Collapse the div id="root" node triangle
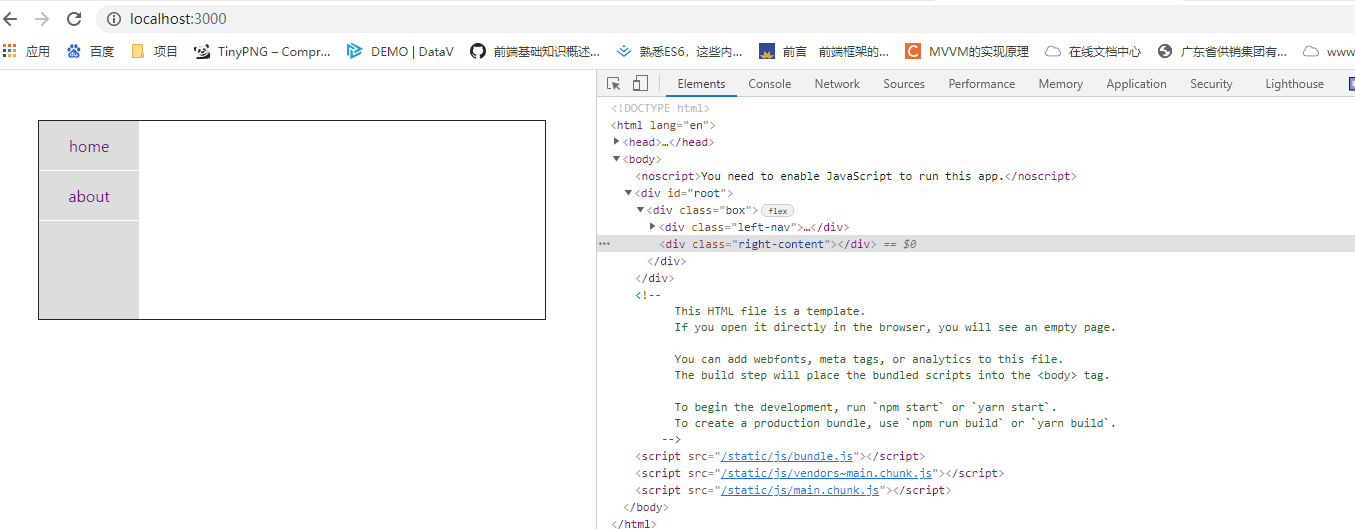The height and width of the screenshot is (529, 1355). pos(628,193)
